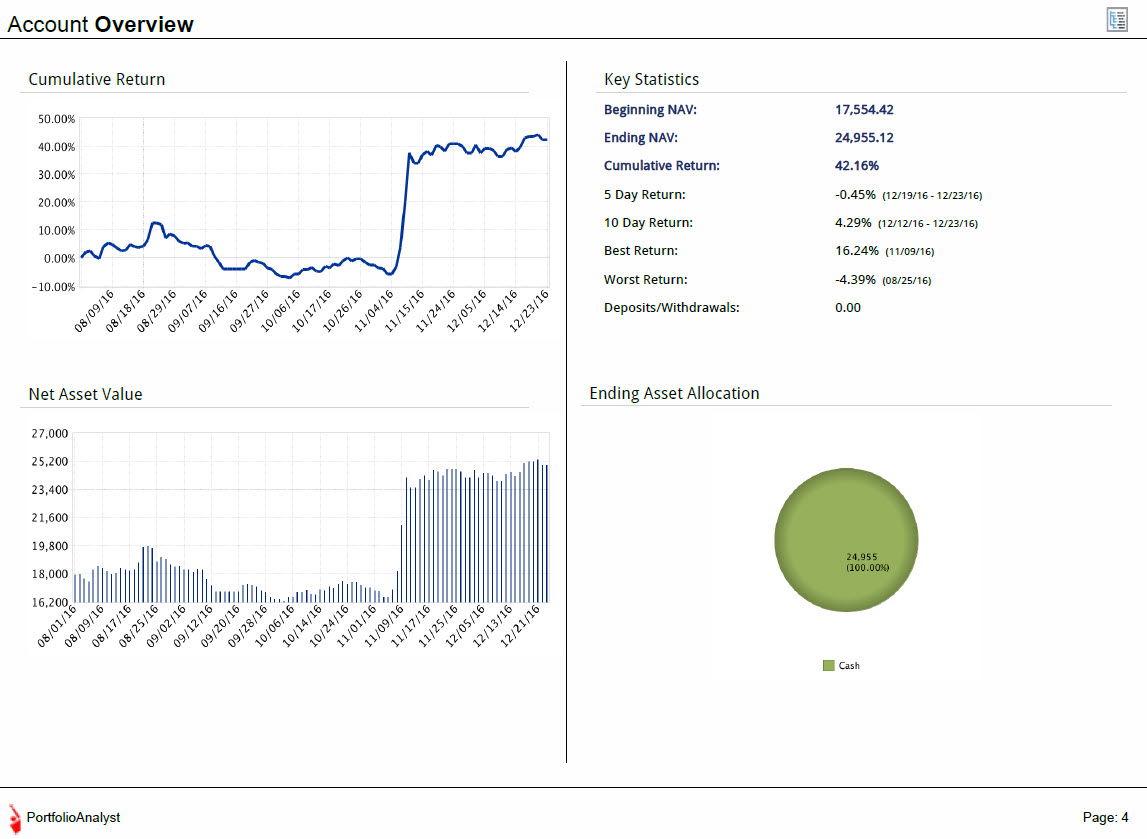Select the 12/19/16 - 12/23/16 date range
This screenshot has width=1147, height=839.
pyautogui.click(x=932, y=195)
